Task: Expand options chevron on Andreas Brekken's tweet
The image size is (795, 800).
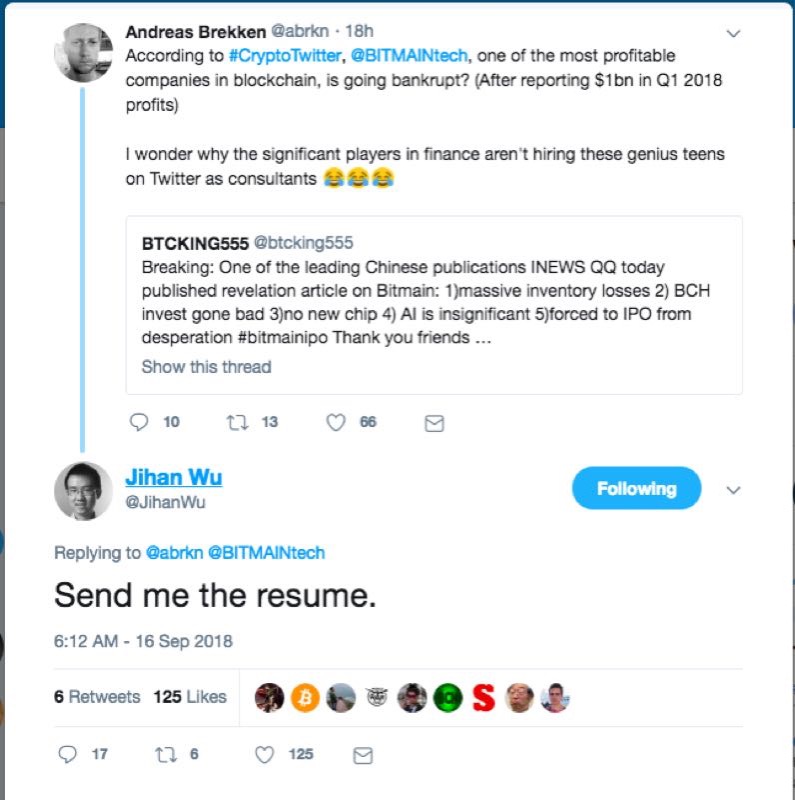Action: pos(733,33)
